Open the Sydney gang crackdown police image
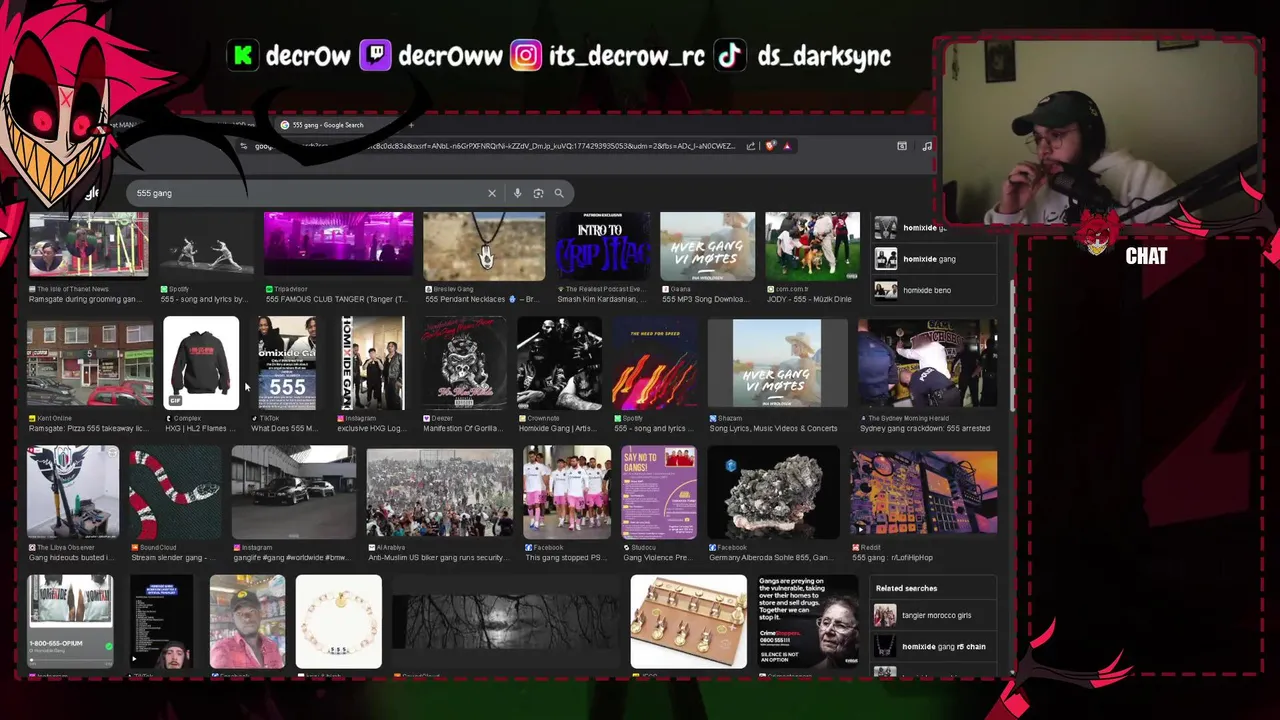The height and width of the screenshot is (720, 1280). 927,365
